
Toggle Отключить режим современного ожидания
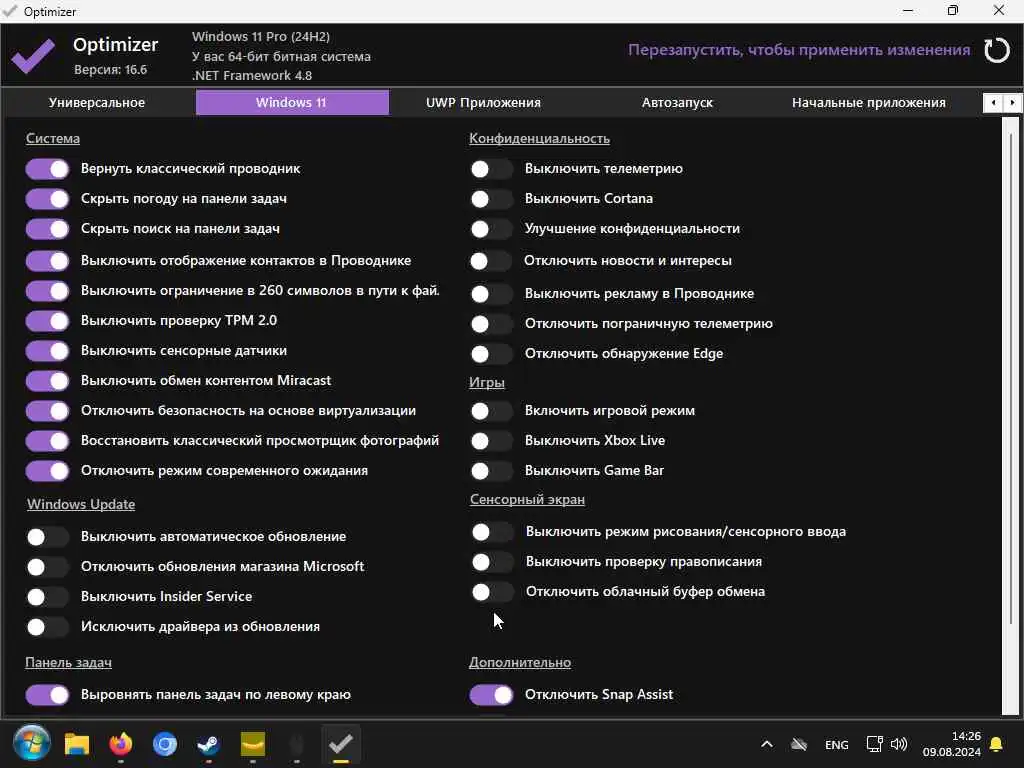click(47, 471)
